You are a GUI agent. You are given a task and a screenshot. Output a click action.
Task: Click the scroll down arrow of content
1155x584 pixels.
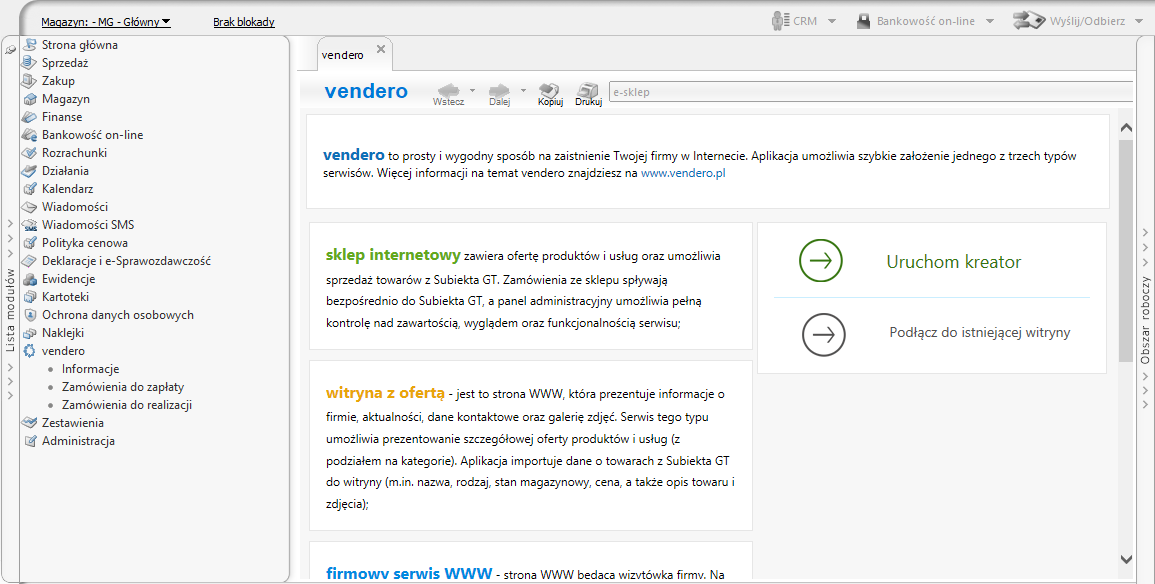[1126, 559]
